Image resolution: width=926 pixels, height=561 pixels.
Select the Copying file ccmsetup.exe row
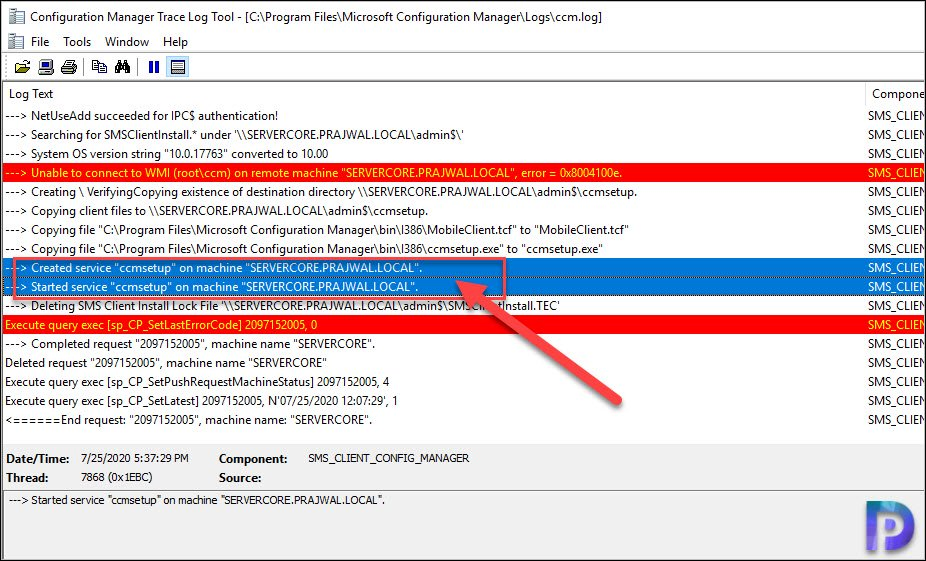pos(463,249)
